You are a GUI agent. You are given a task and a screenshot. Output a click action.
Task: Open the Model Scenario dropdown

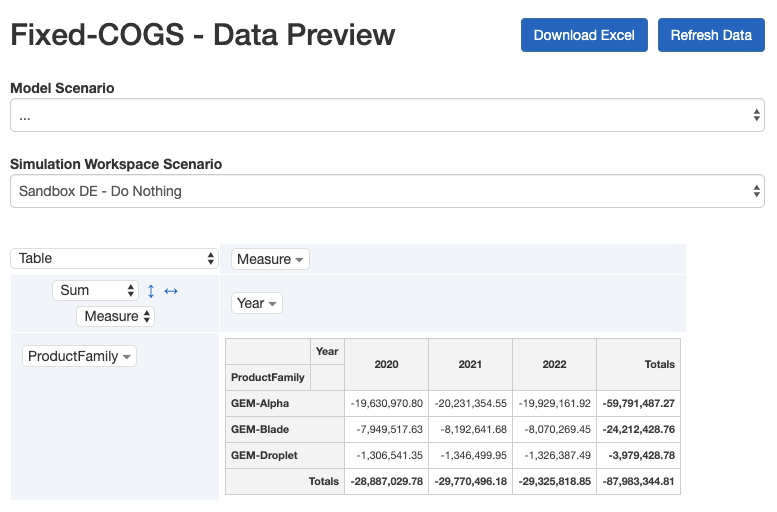pos(387,116)
